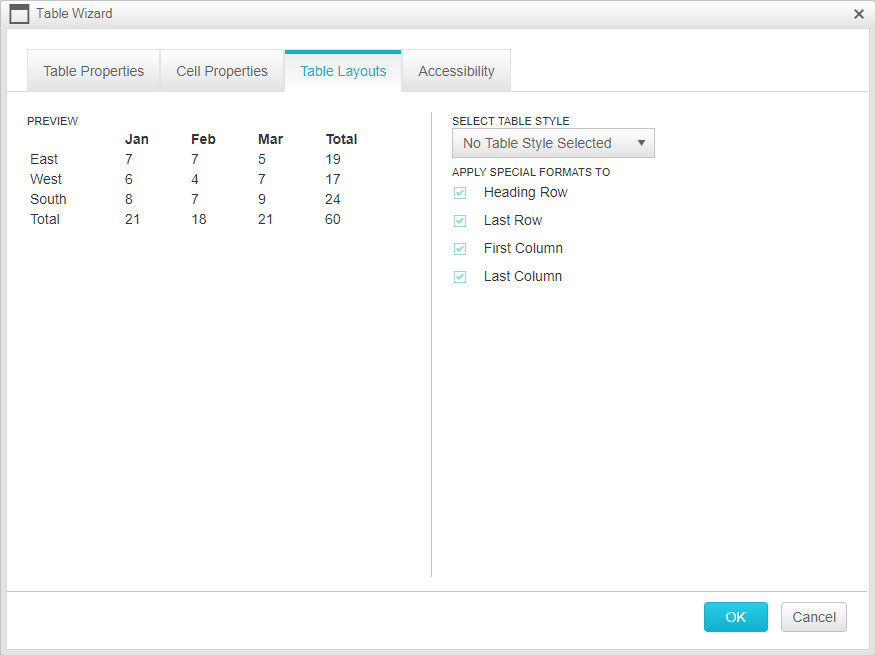Viewport: 875px width, 655px height.
Task: Click the Jan column header in preview
Action: coord(136,139)
